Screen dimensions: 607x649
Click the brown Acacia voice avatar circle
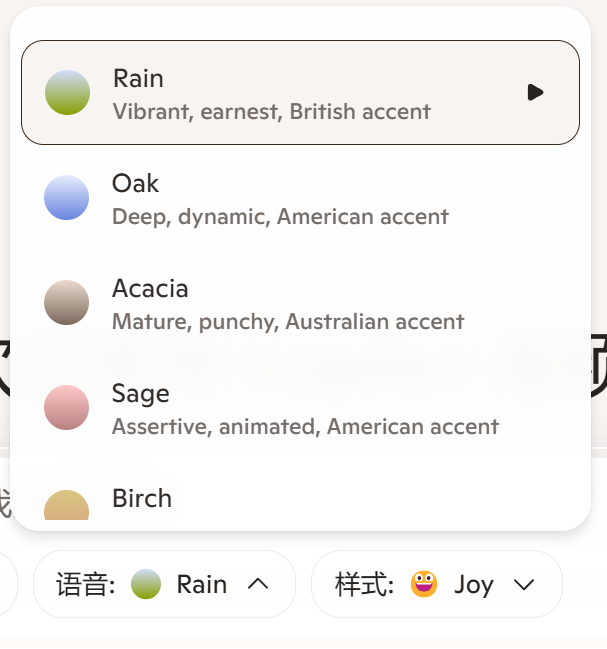click(67, 303)
